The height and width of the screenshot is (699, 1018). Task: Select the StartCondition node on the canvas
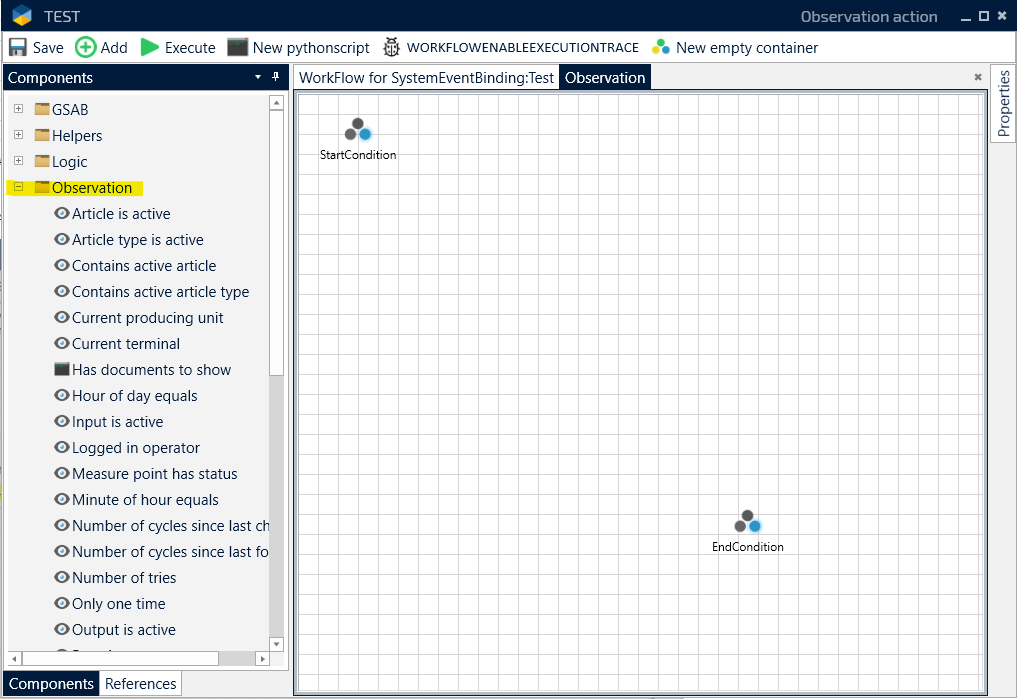click(x=358, y=130)
